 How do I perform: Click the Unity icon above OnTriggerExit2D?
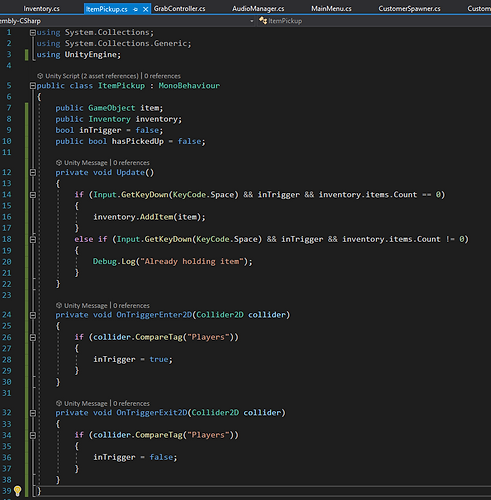(x=59, y=404)
